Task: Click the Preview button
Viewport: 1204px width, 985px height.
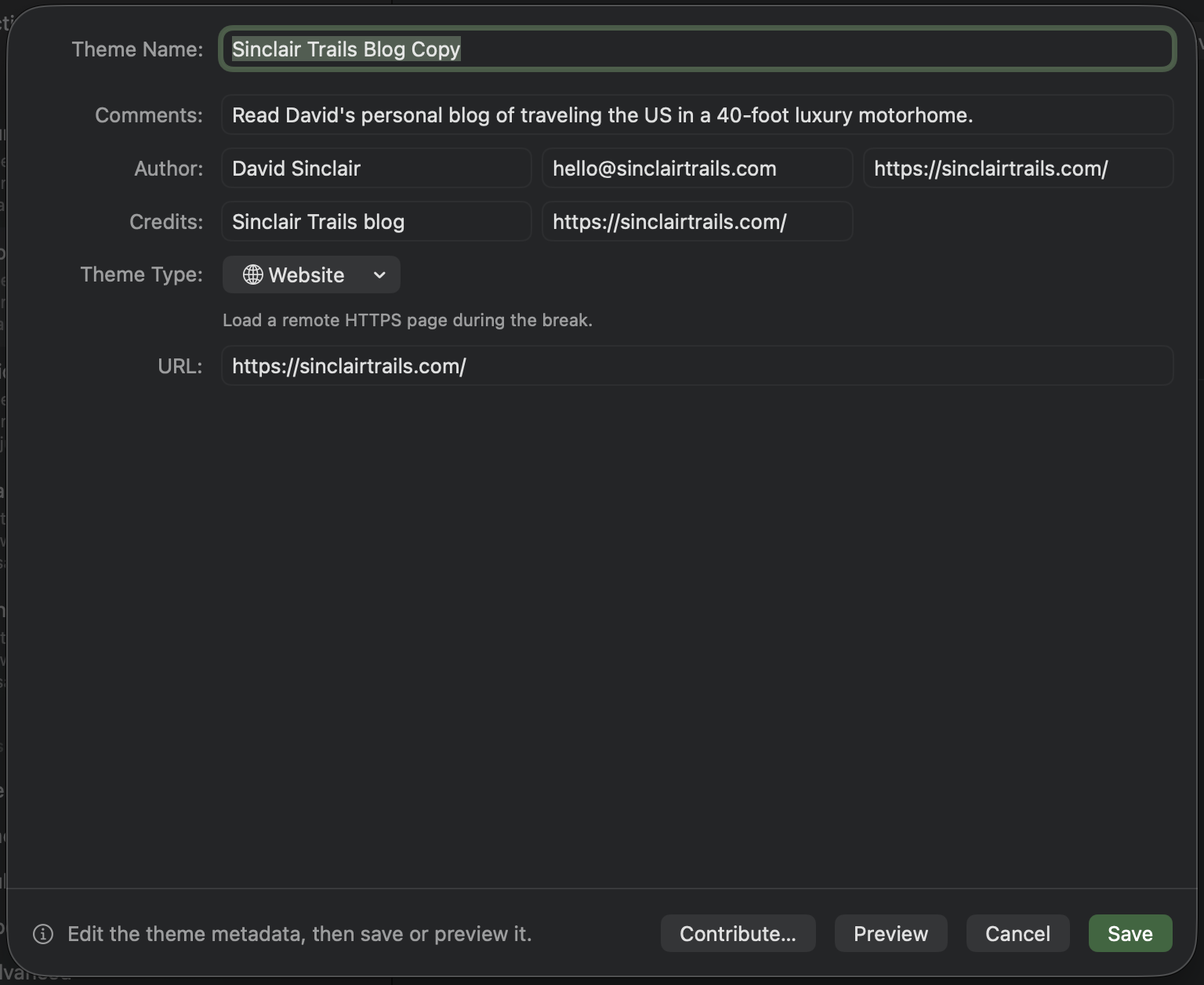Action: coord(890,933)
